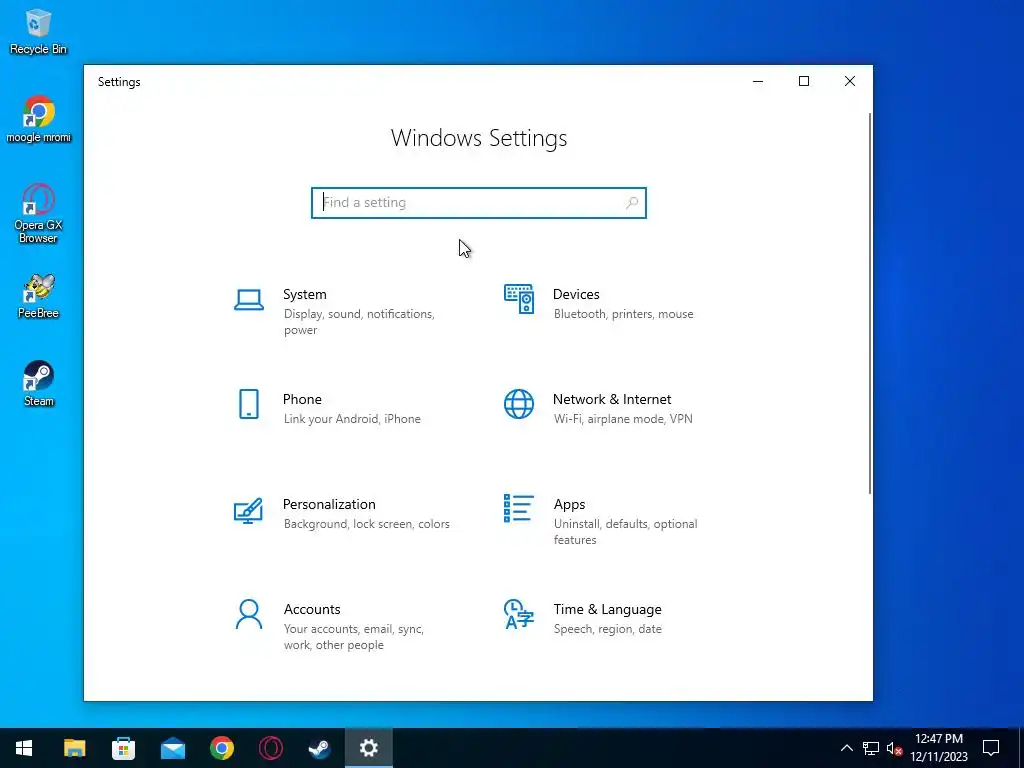Click 'Wi-Fi, airplane mode, VPN' description

click(x=623, y=419)
